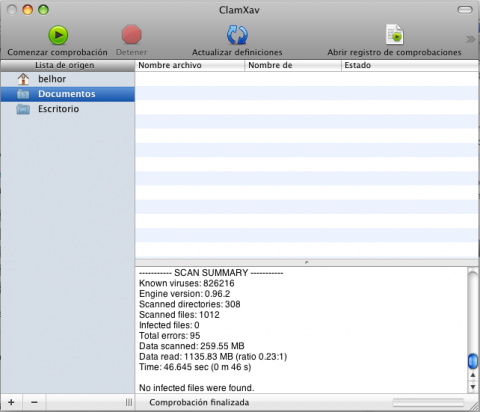The image size is (480, 412).
Task: Click the Actualizar definiciones label
Action: (x=237, y=52)
